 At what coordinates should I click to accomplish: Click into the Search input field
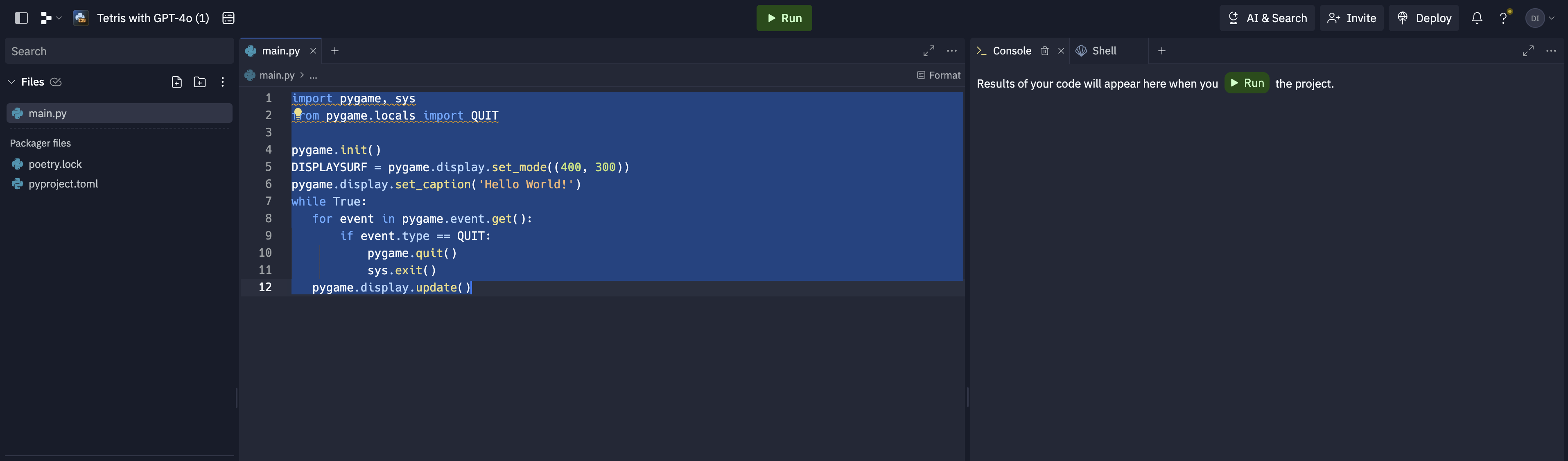[119, 51]
